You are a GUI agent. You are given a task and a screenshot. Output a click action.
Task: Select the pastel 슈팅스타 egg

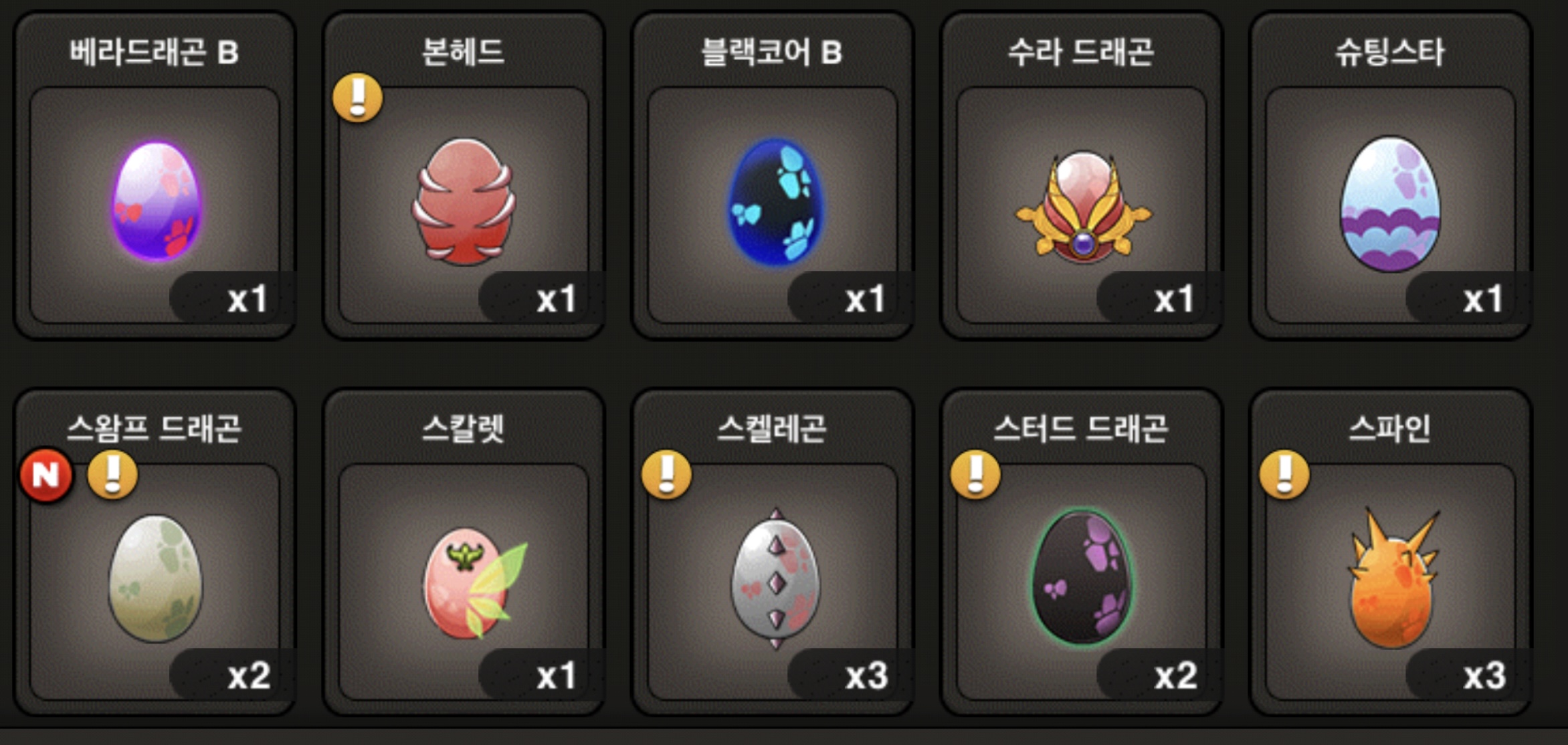pyautogui.click(x=1391, y=203)
